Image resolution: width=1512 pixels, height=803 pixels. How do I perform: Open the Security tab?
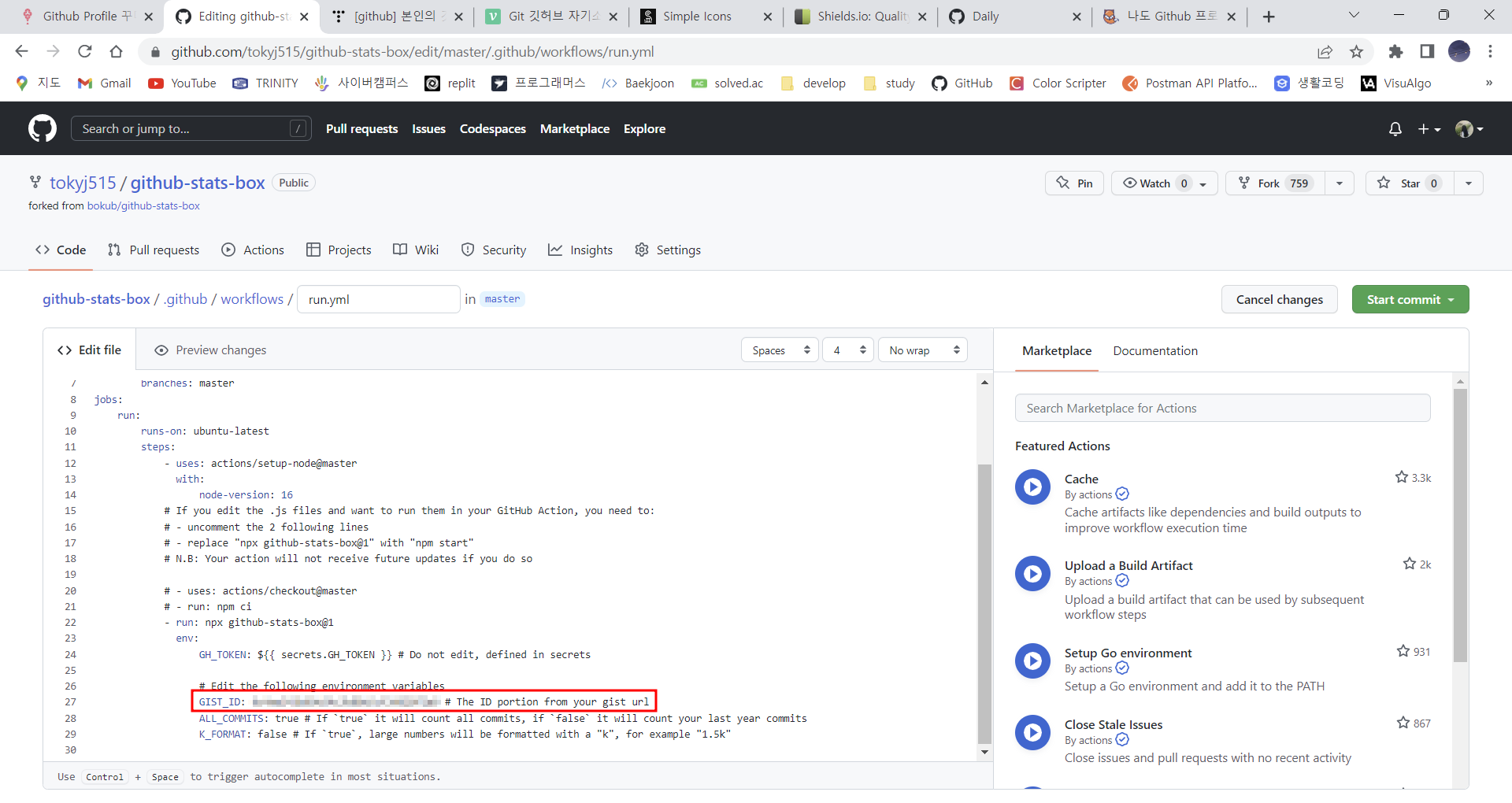494,250
